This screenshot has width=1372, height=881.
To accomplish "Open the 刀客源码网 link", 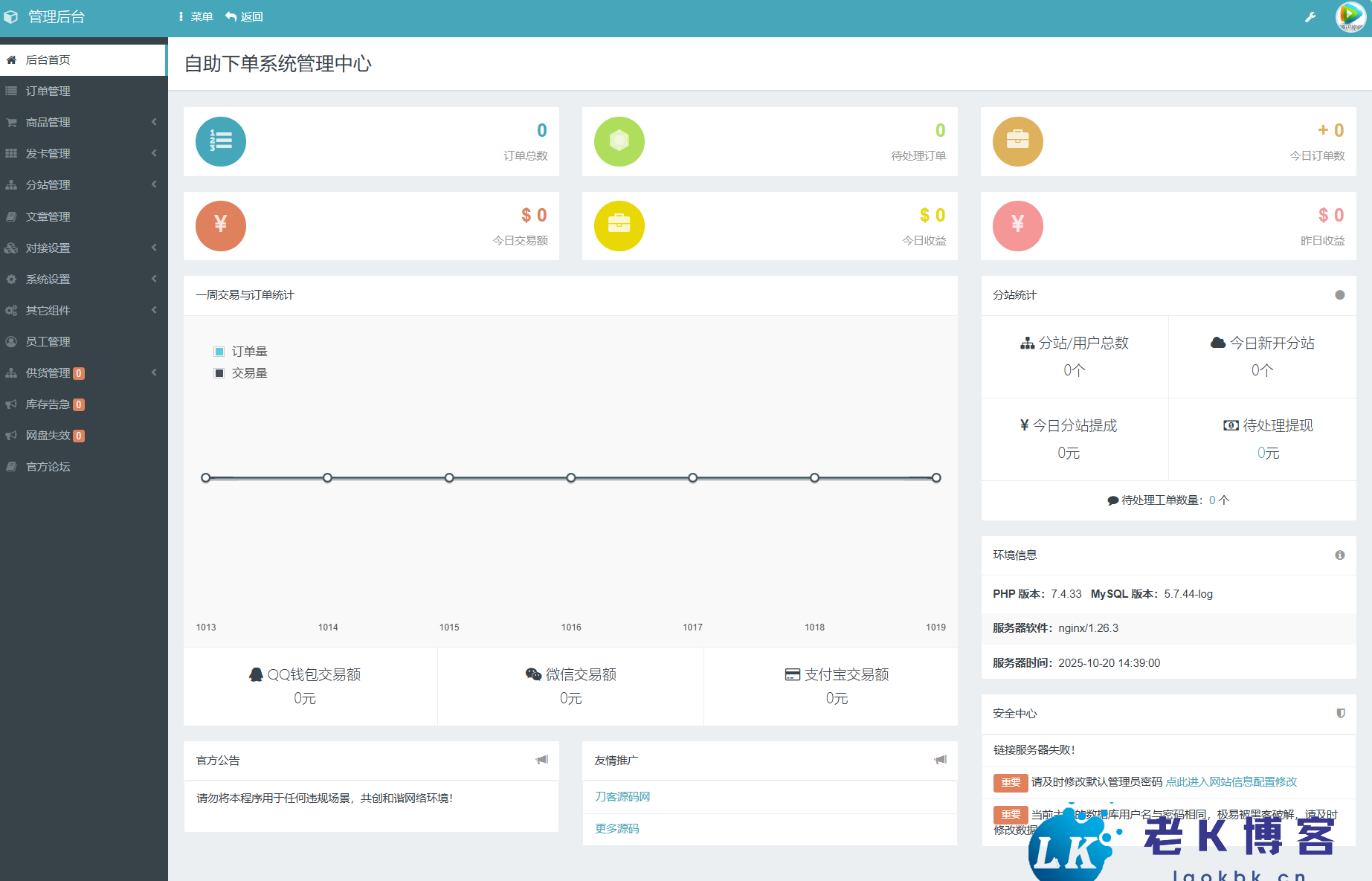I will (622, 796).
